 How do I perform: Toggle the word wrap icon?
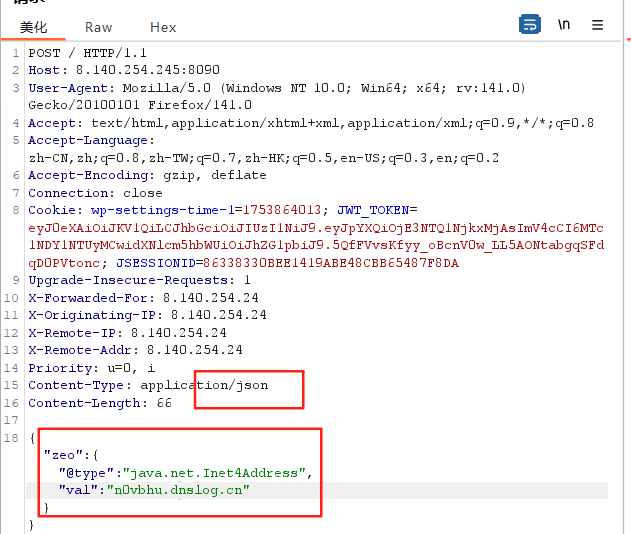click(x=530, y=25)
